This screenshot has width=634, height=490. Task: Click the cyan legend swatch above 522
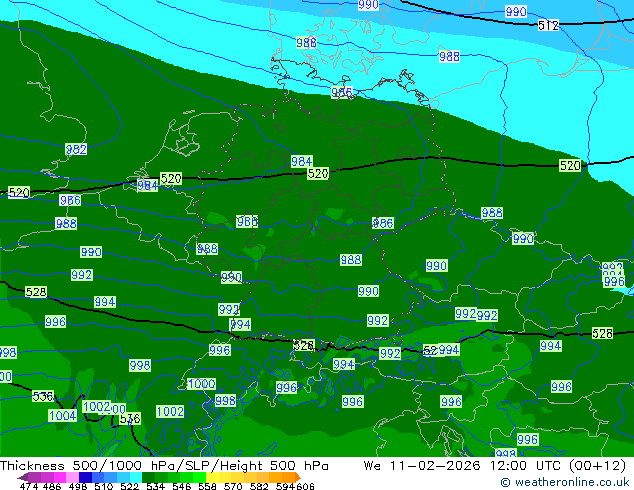click(136, 477)
